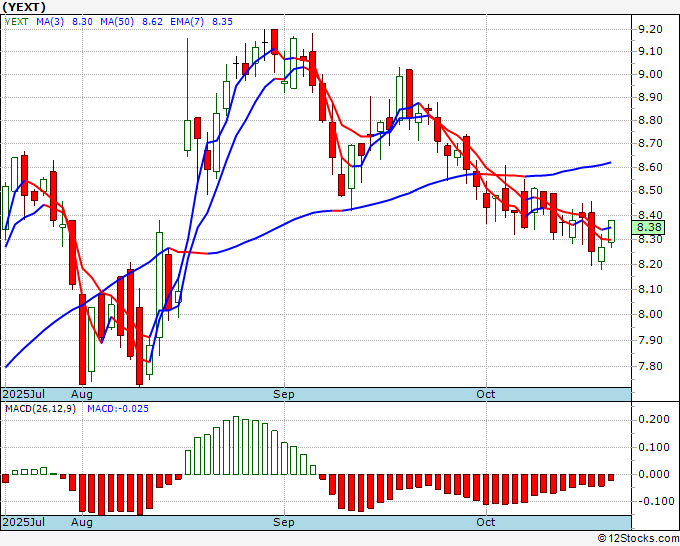Click the 0.200 MACD axis label

tap(654, 419)
